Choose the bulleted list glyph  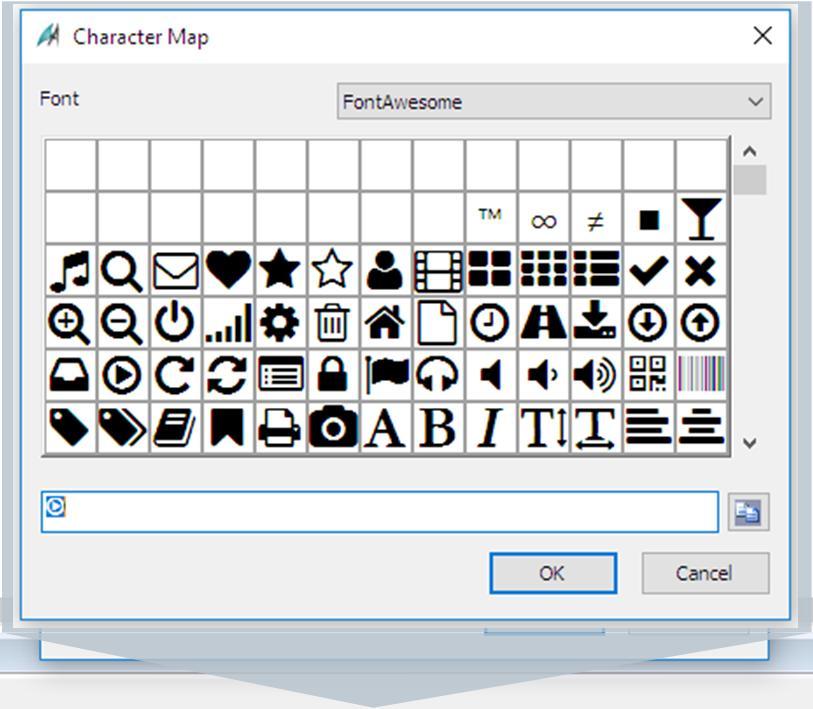(x=596, y=271)
